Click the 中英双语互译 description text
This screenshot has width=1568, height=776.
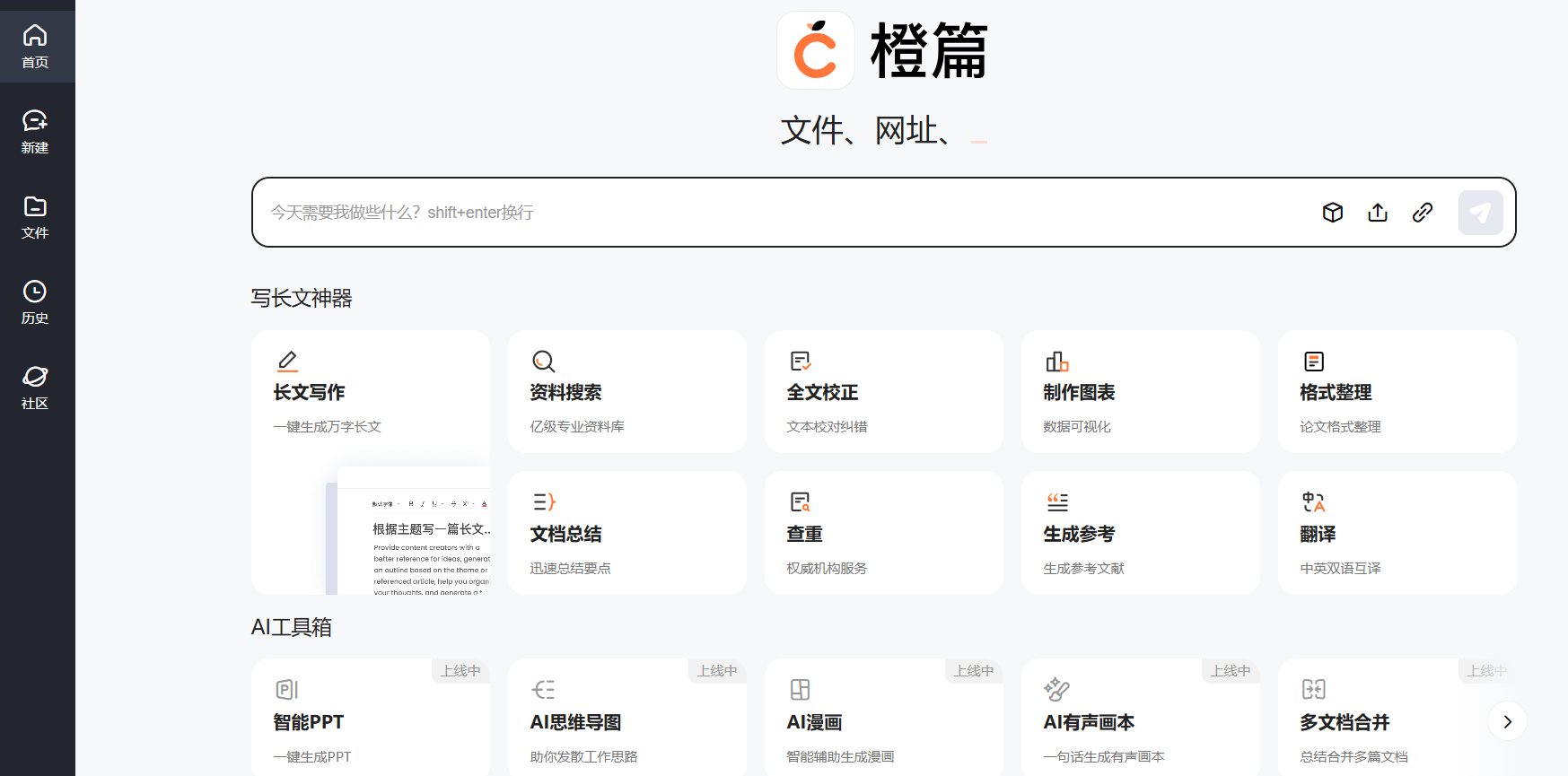(x=1340, y=569)
